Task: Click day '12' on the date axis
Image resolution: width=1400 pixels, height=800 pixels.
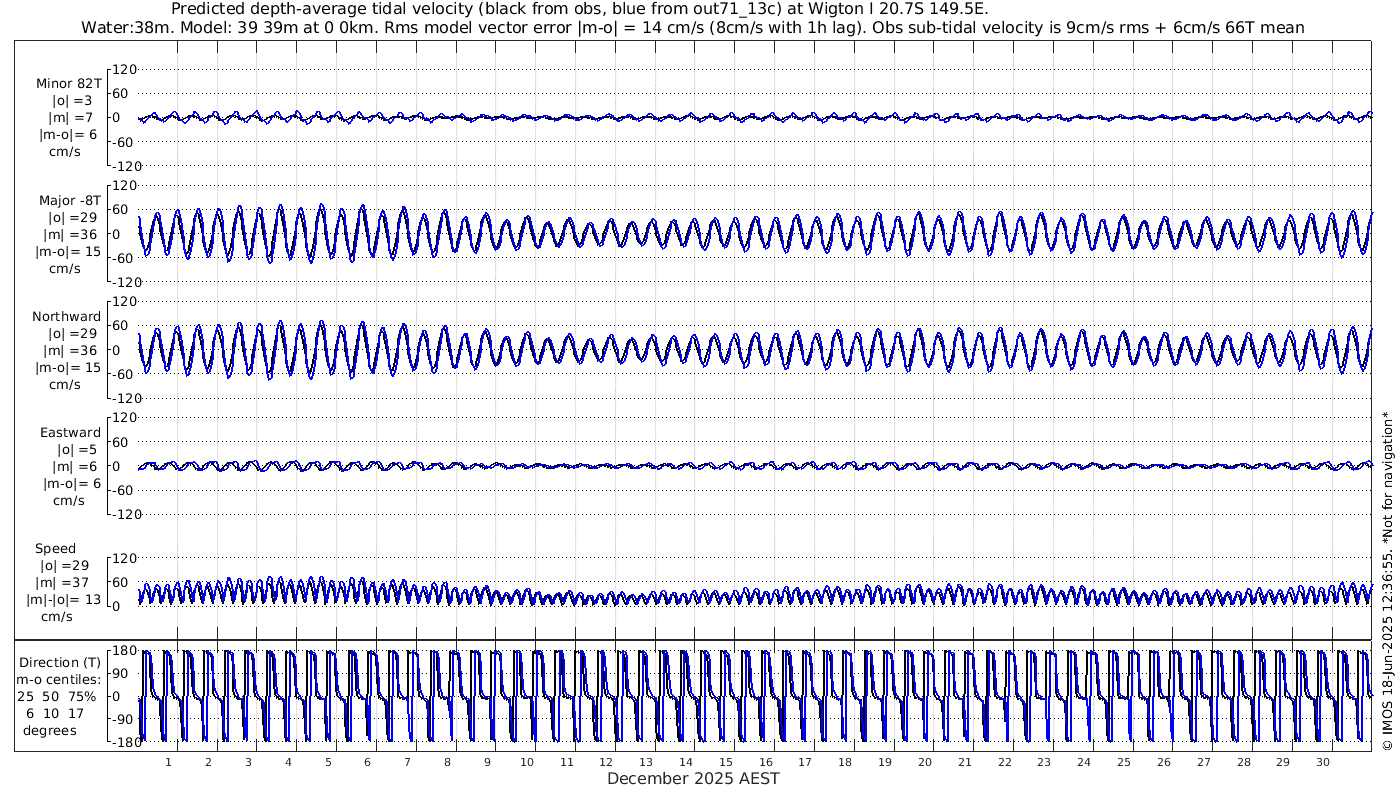Action: pyautogui.click(x=606, y=762)
